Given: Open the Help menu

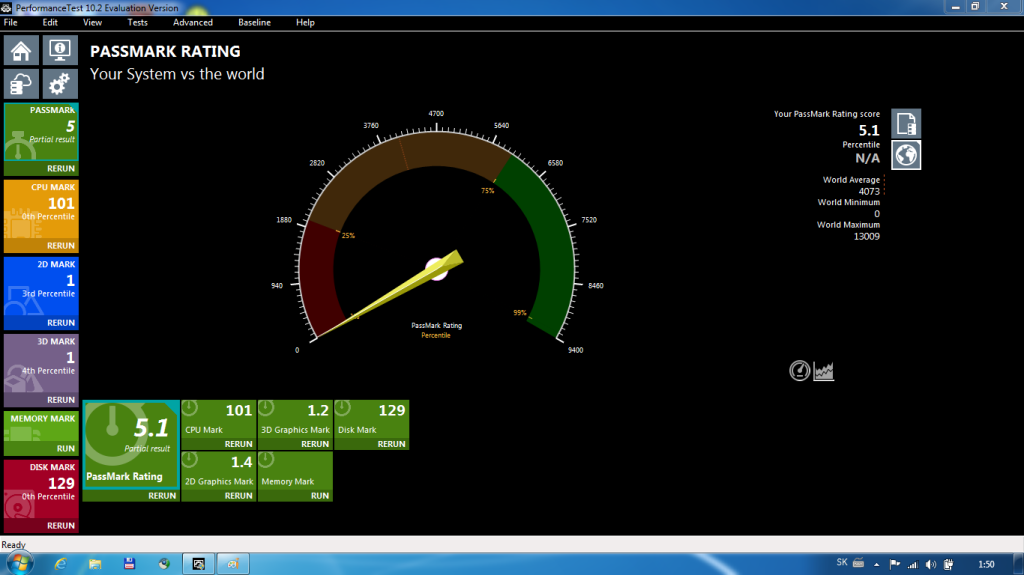Looking at the screenshot, I should 305,22.
